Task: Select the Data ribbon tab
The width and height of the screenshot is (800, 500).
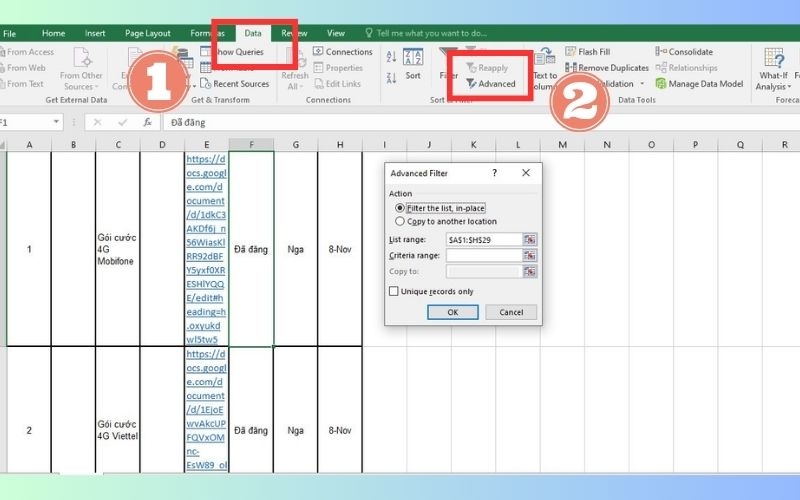Action: tap(253, 33)
